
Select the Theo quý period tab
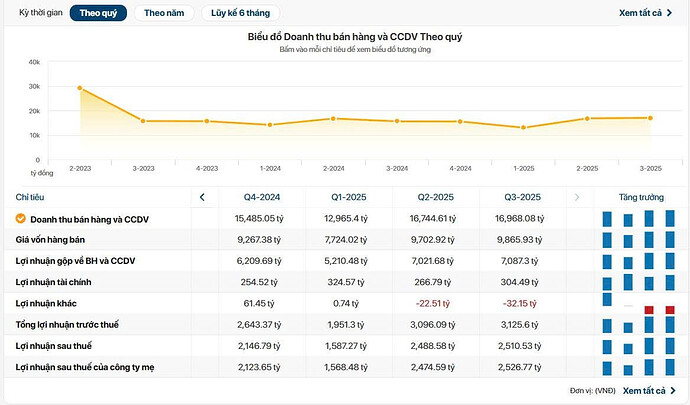(x=97, y=13)
